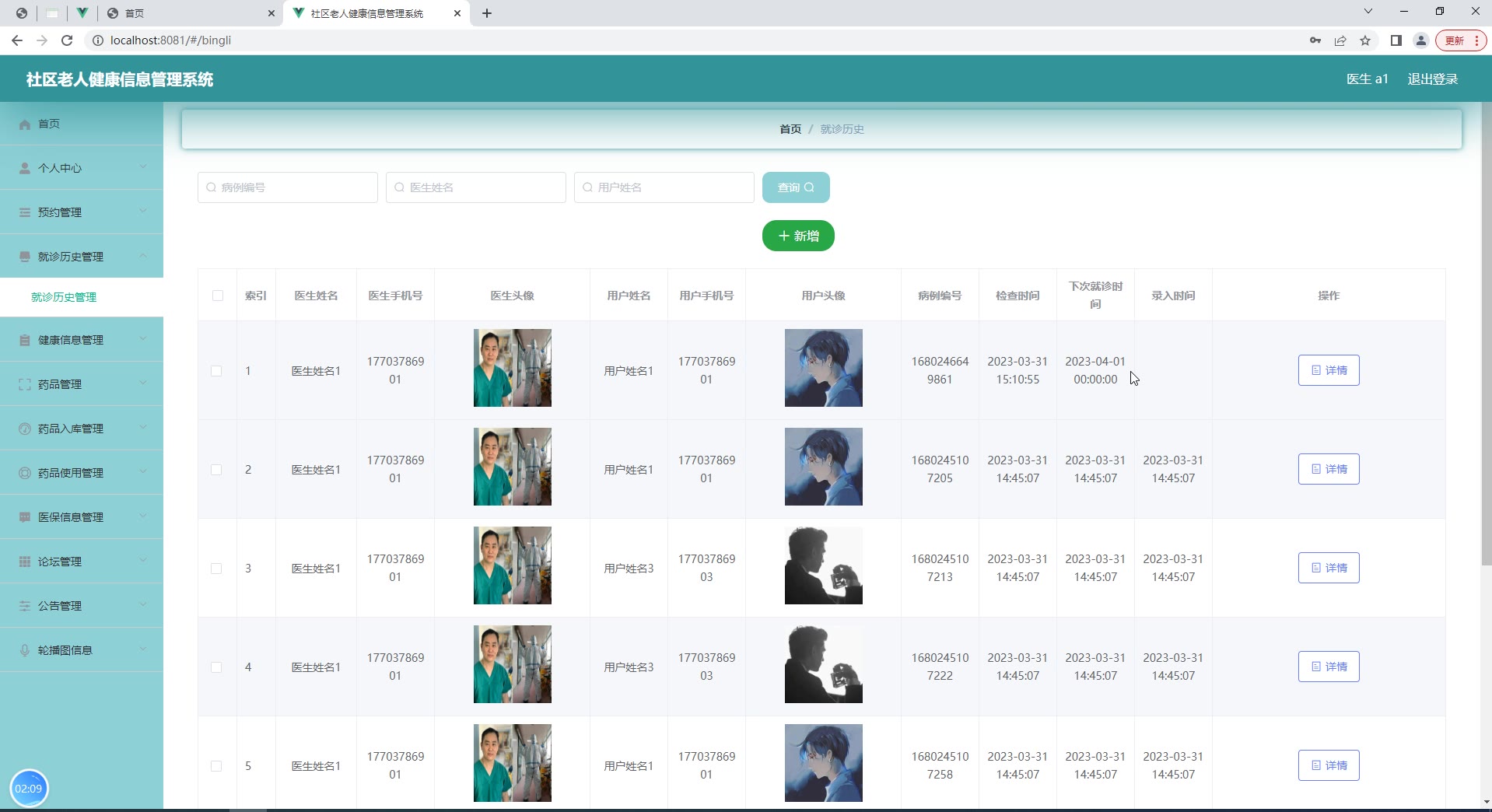The width and height of the screenshot is (1492, 812).
Task: Check the checkbox for row index 1
Action: 216,371
